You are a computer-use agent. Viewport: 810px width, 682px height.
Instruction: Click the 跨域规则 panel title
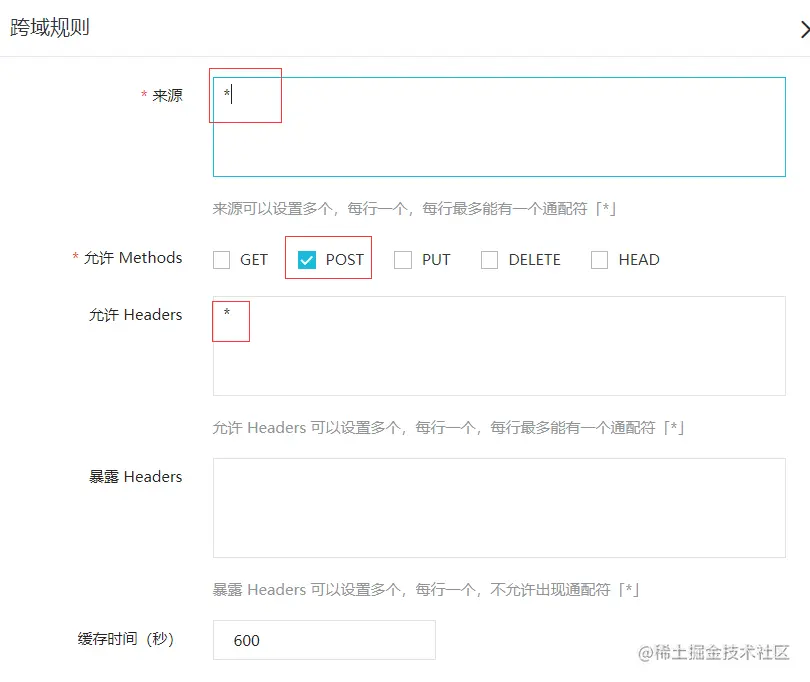[50, 27]
